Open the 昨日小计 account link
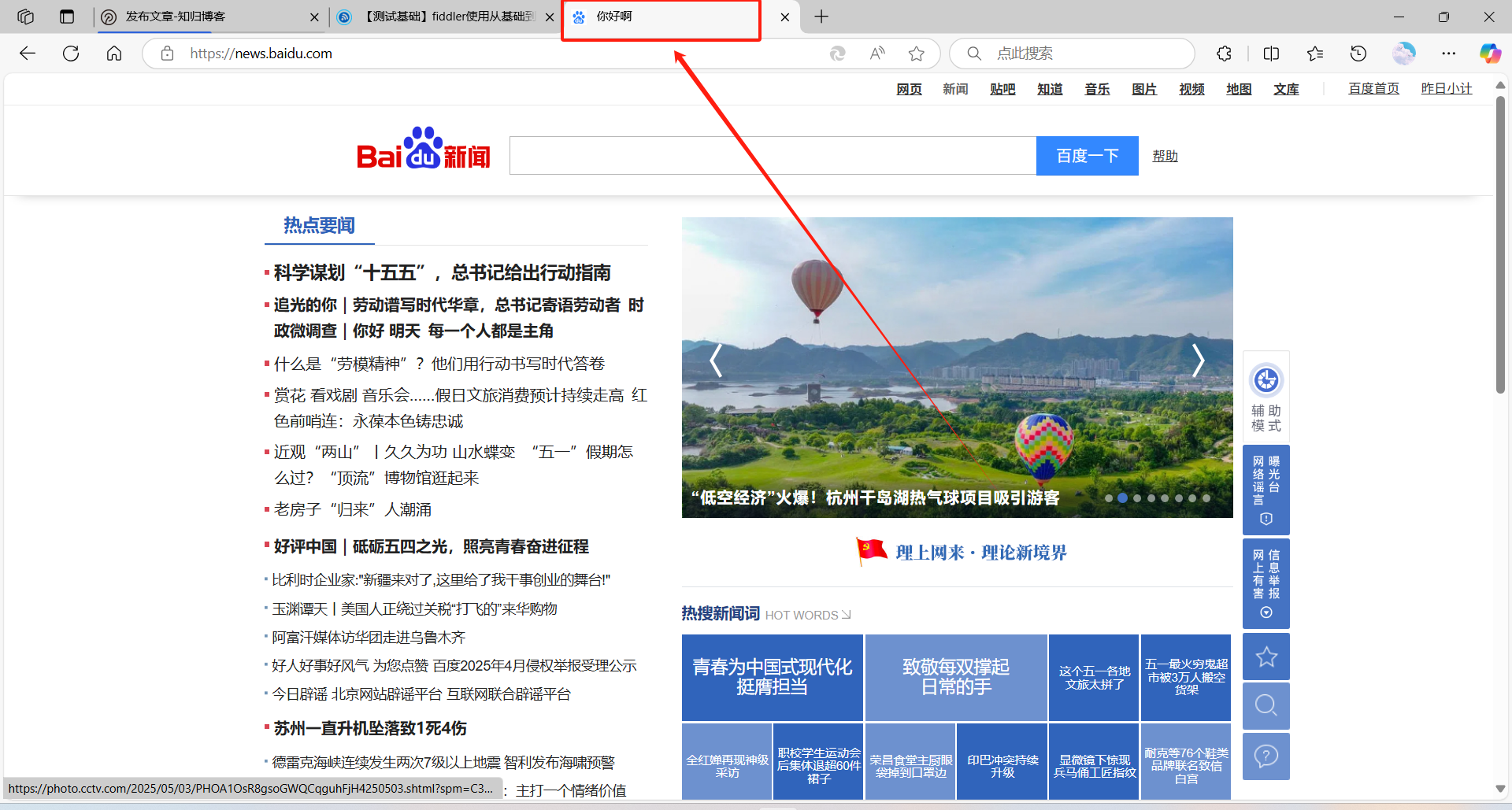 click(x=1447, y=89)
